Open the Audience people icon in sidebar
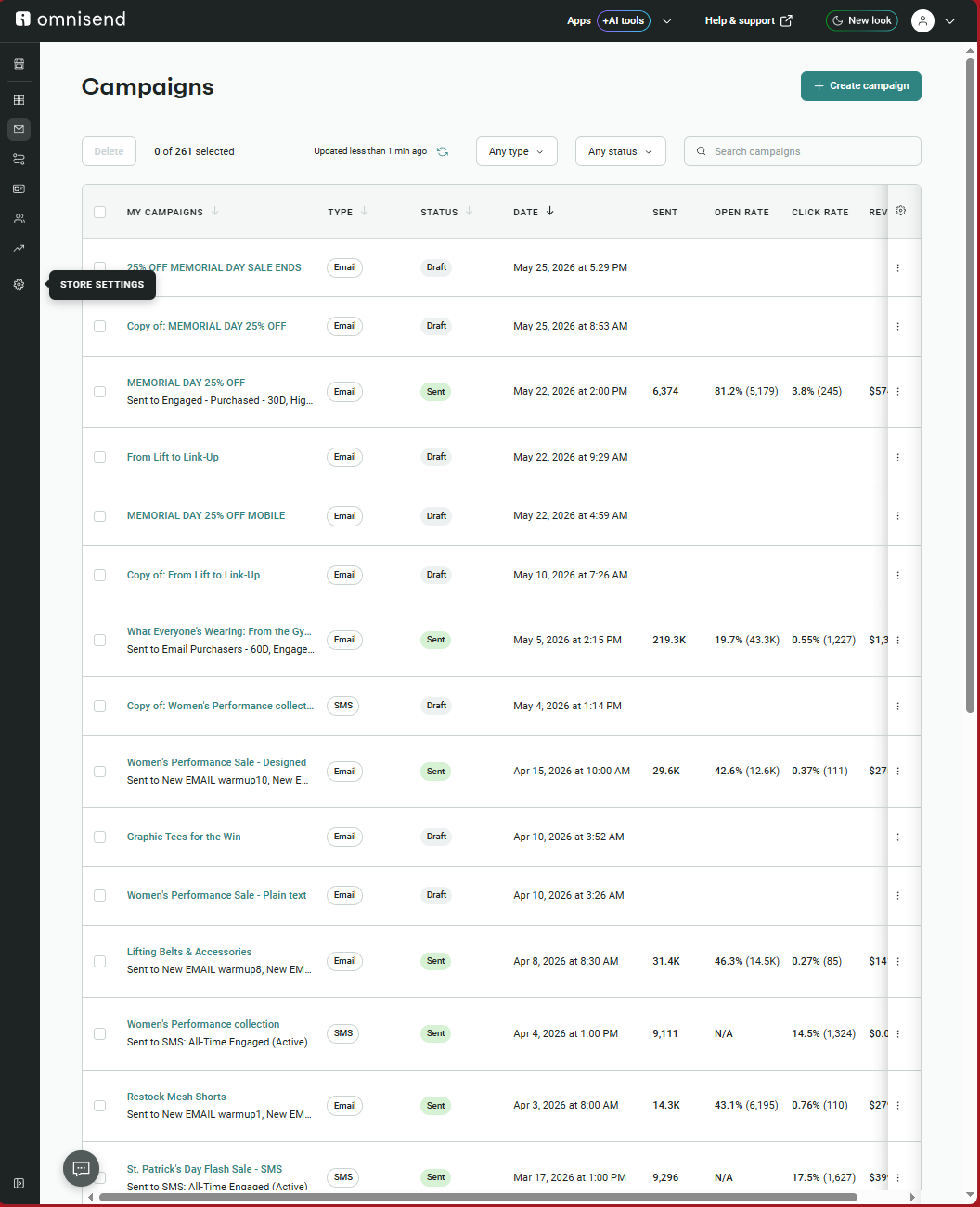980x1207 pixels. pyautogui.click(x=19, y=218)
